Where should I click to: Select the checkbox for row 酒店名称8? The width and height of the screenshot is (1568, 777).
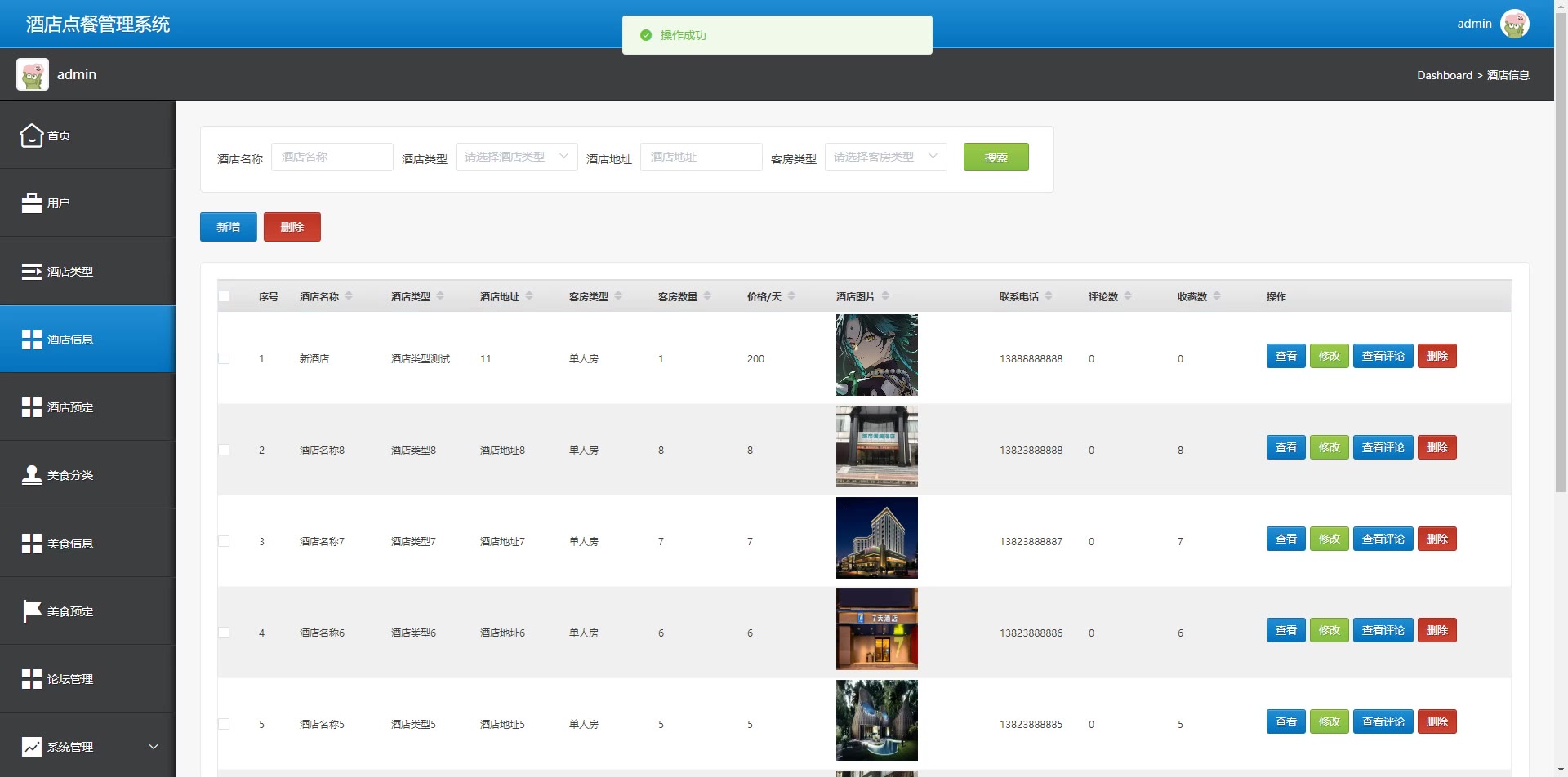(224, 450)
